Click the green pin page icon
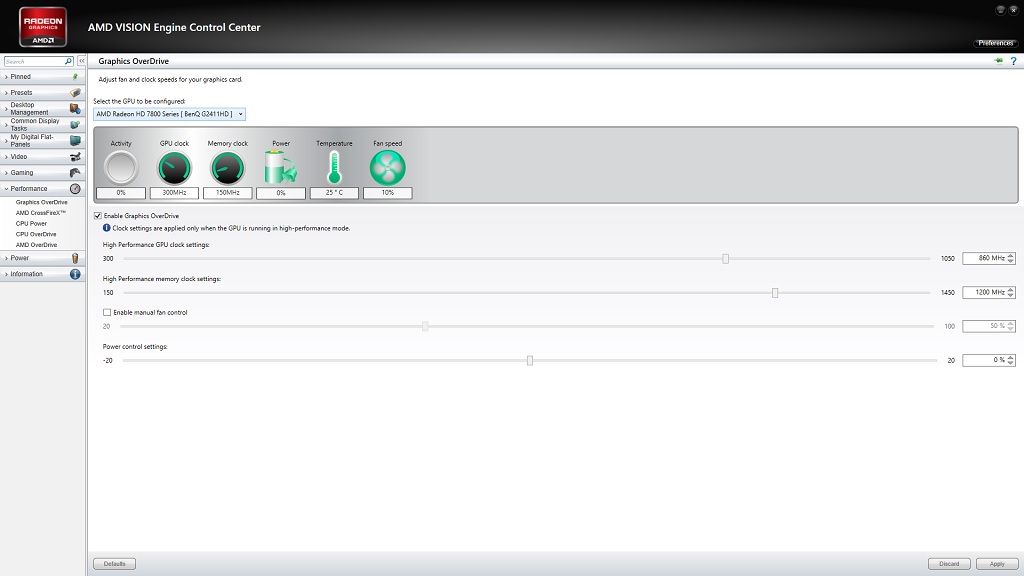Screen dimensions: 1024x576 tap(999, 61)
